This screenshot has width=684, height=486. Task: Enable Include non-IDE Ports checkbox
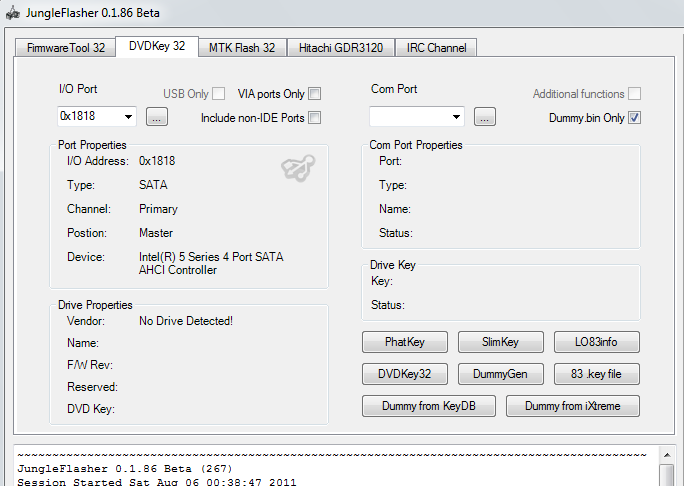(314, 118)
